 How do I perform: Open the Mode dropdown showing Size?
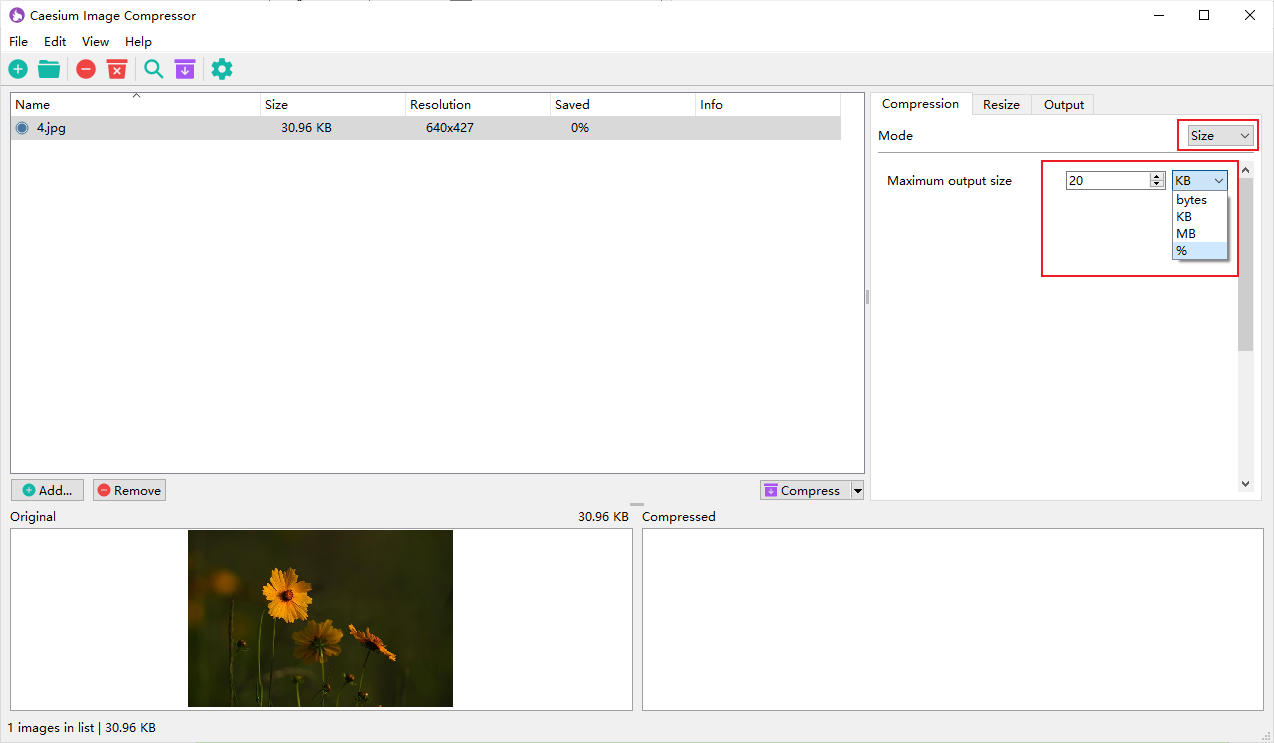coord(1219,136)
